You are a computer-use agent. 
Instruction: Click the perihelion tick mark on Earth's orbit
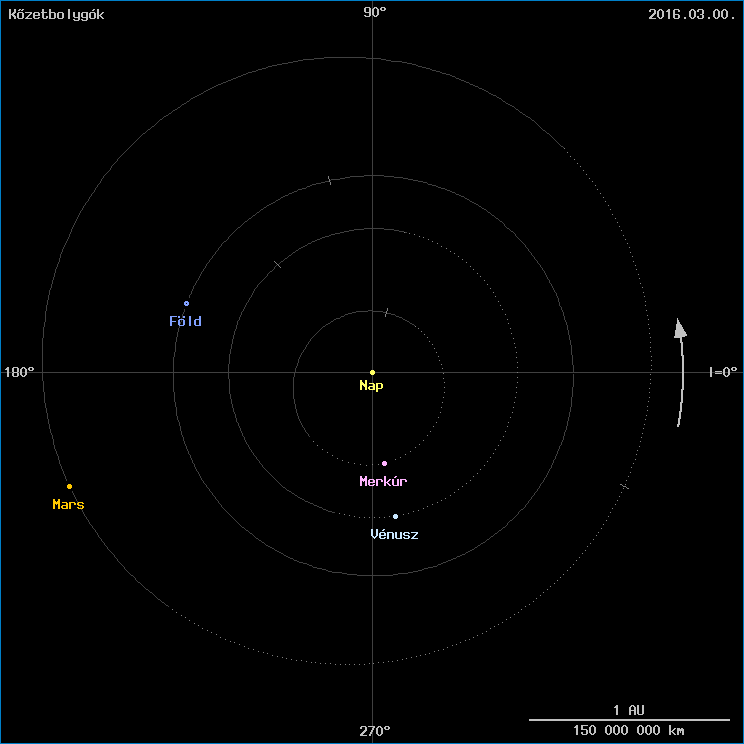[x=330, y=180]
